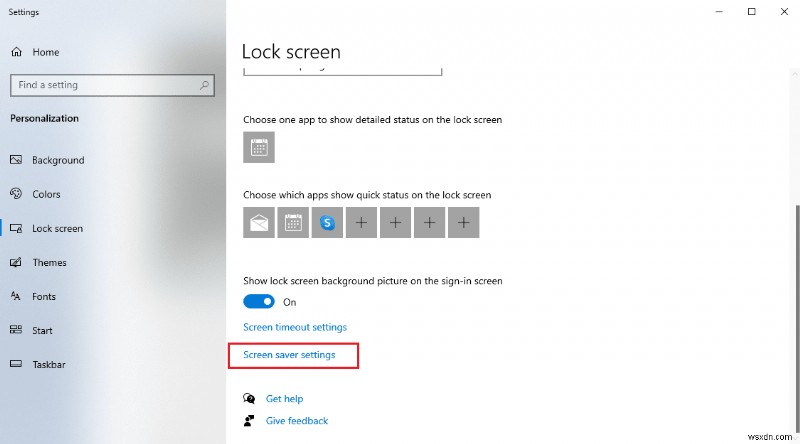
Task: Click the Skype quick status icon
Action: [x=327, y=223]
